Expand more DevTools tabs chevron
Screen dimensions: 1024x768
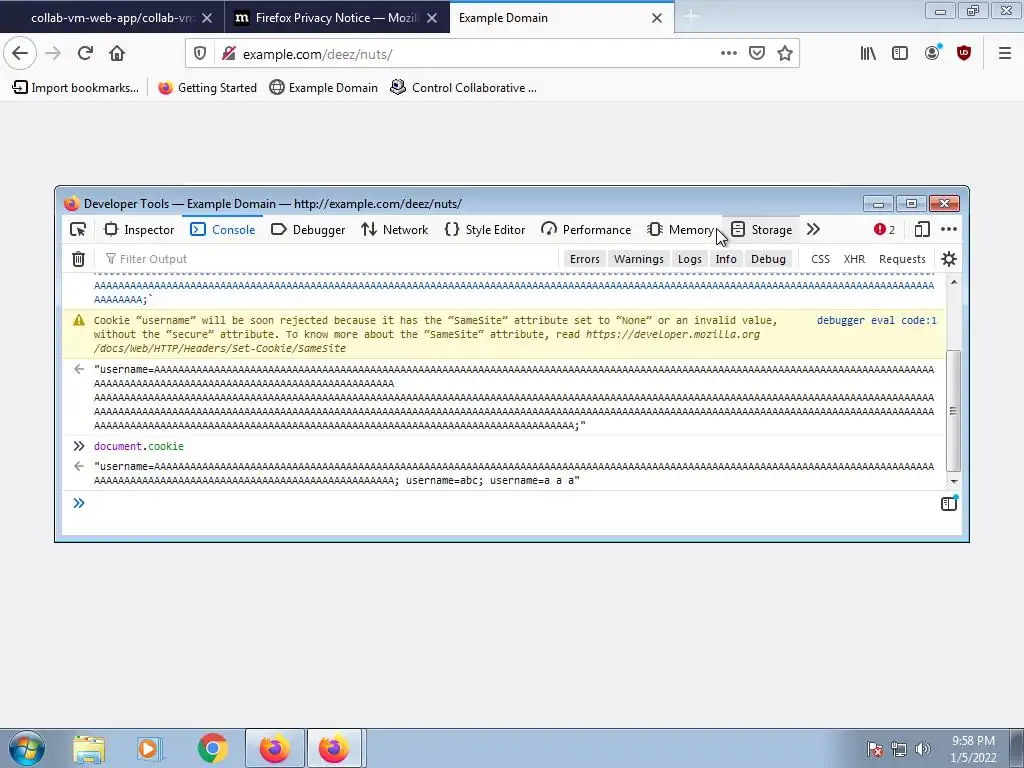[813, 230]
